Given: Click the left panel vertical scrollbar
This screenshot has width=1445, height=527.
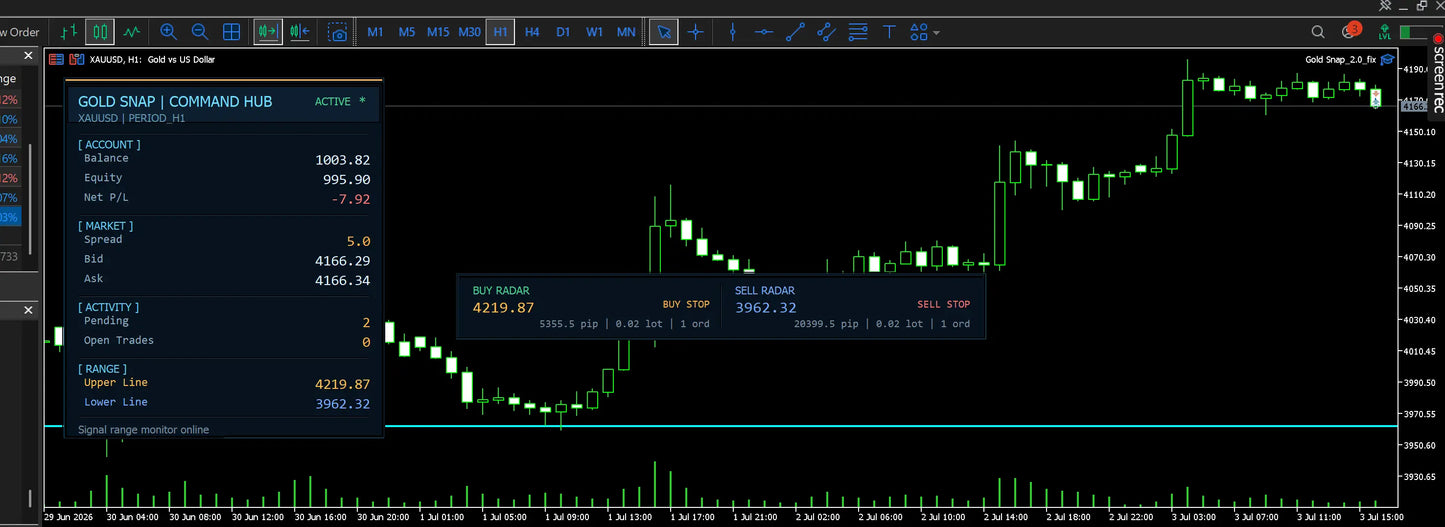Looking at the screenshot, I should pyautogui.click(x=30, y=200).
